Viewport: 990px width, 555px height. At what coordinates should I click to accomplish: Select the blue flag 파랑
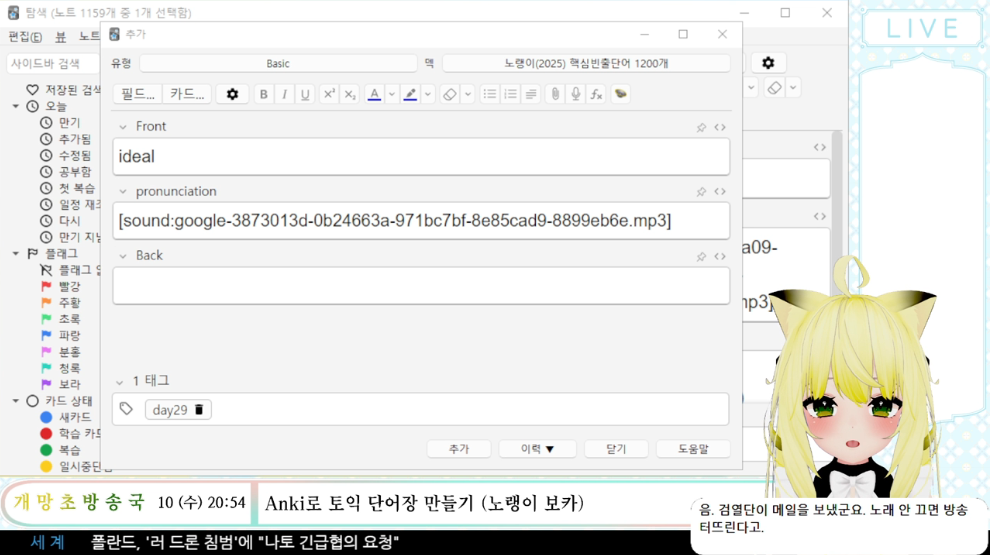coord(69,335)
